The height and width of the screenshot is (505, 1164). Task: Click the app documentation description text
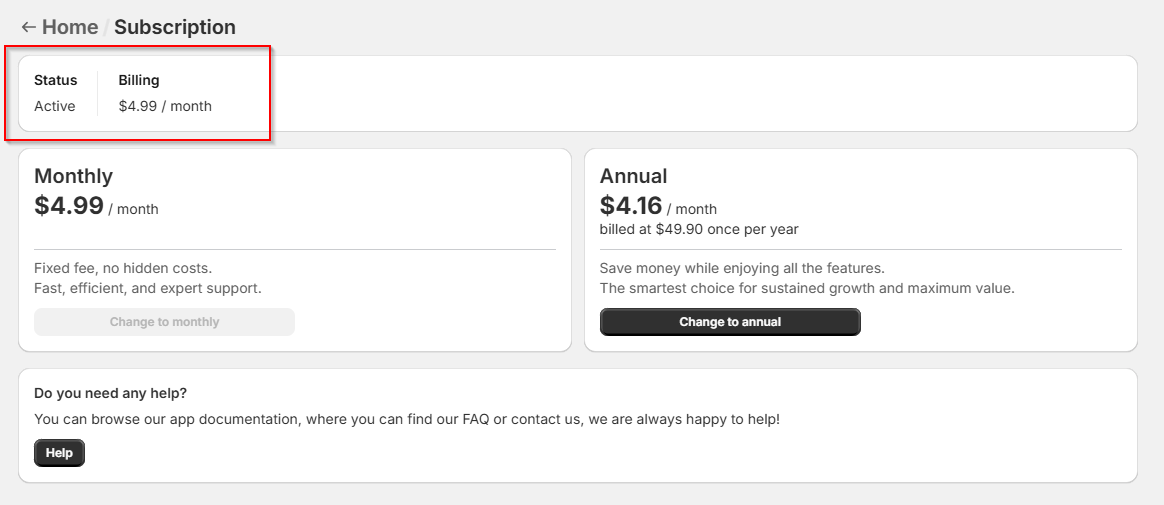click(x=407, y=420)
